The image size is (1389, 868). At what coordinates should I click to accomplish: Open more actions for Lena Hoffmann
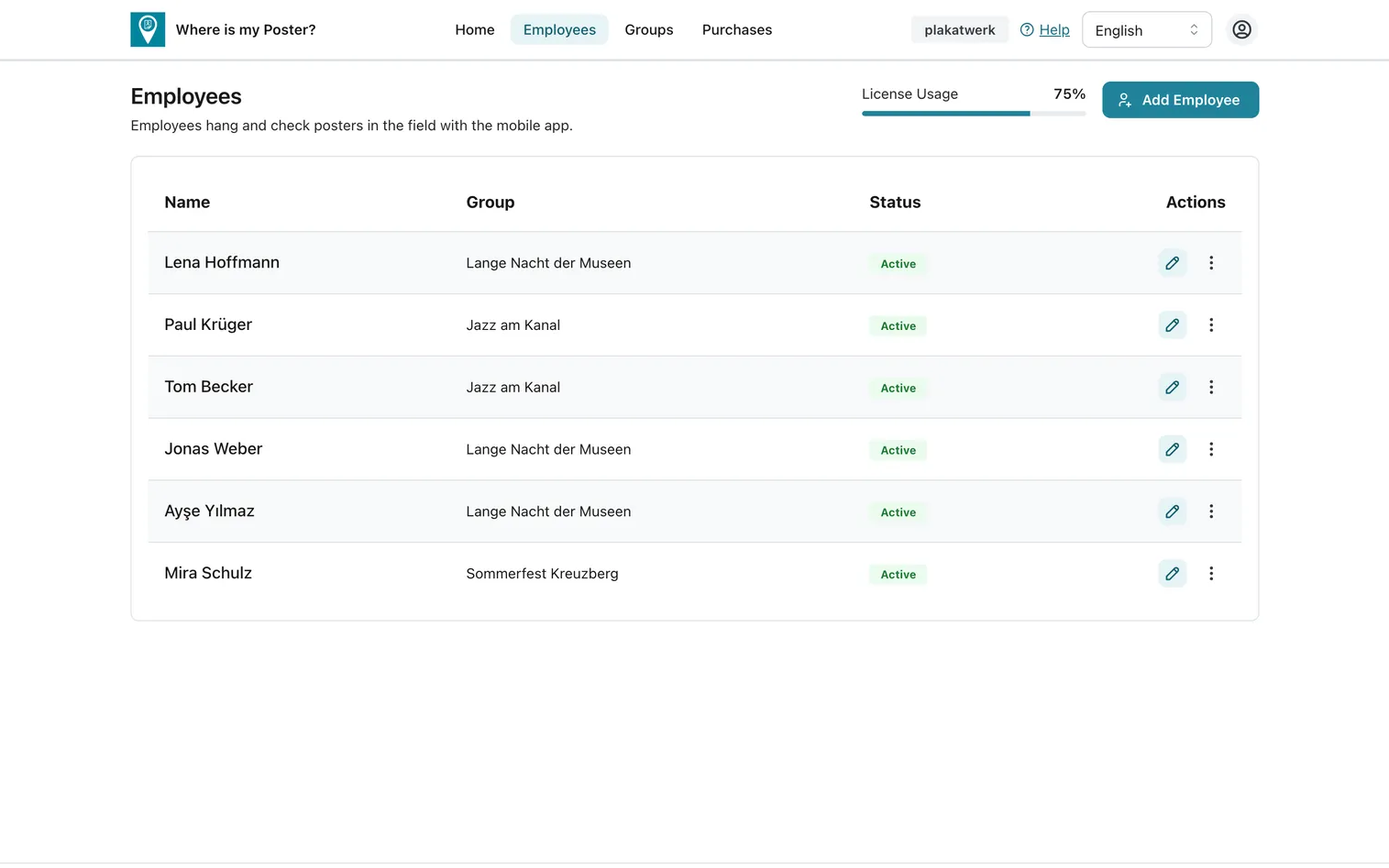pyautogui.click(x=1211, y=263)
